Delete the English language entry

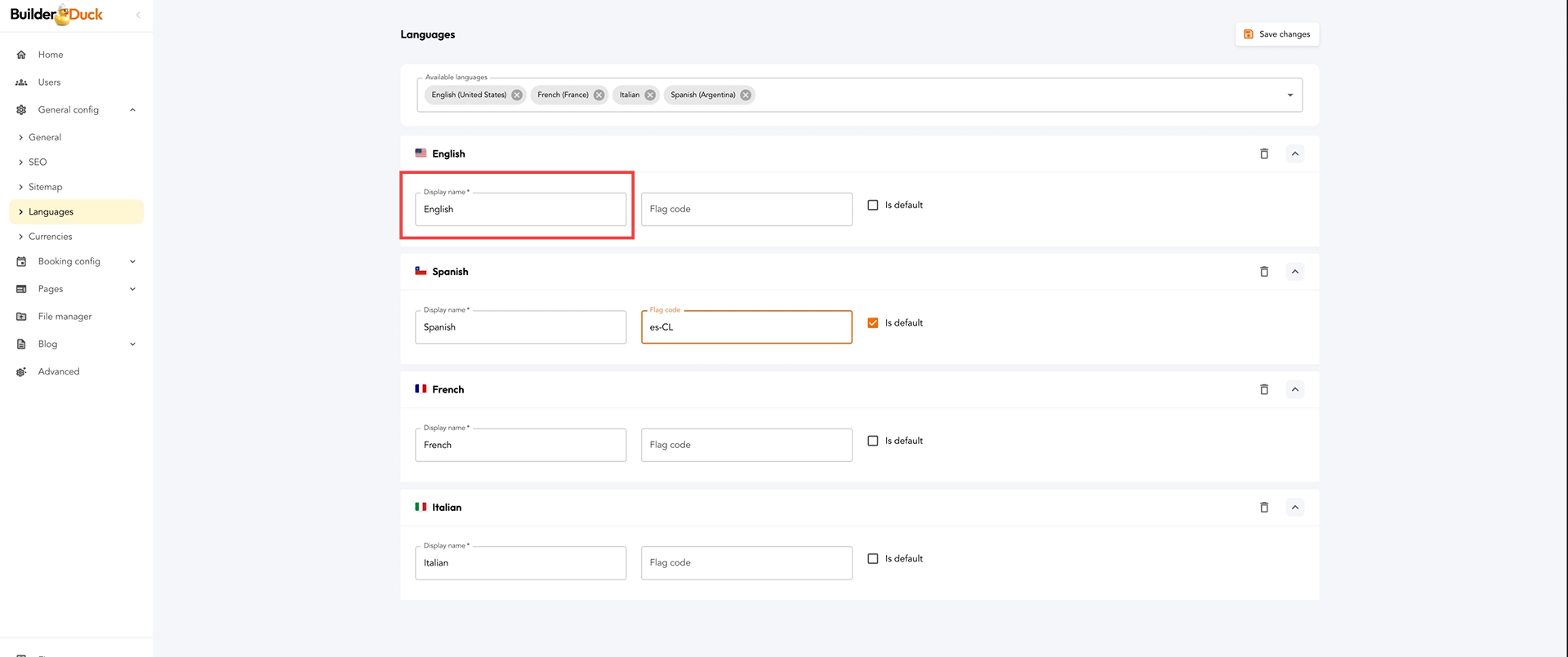tap(1263, 153)
